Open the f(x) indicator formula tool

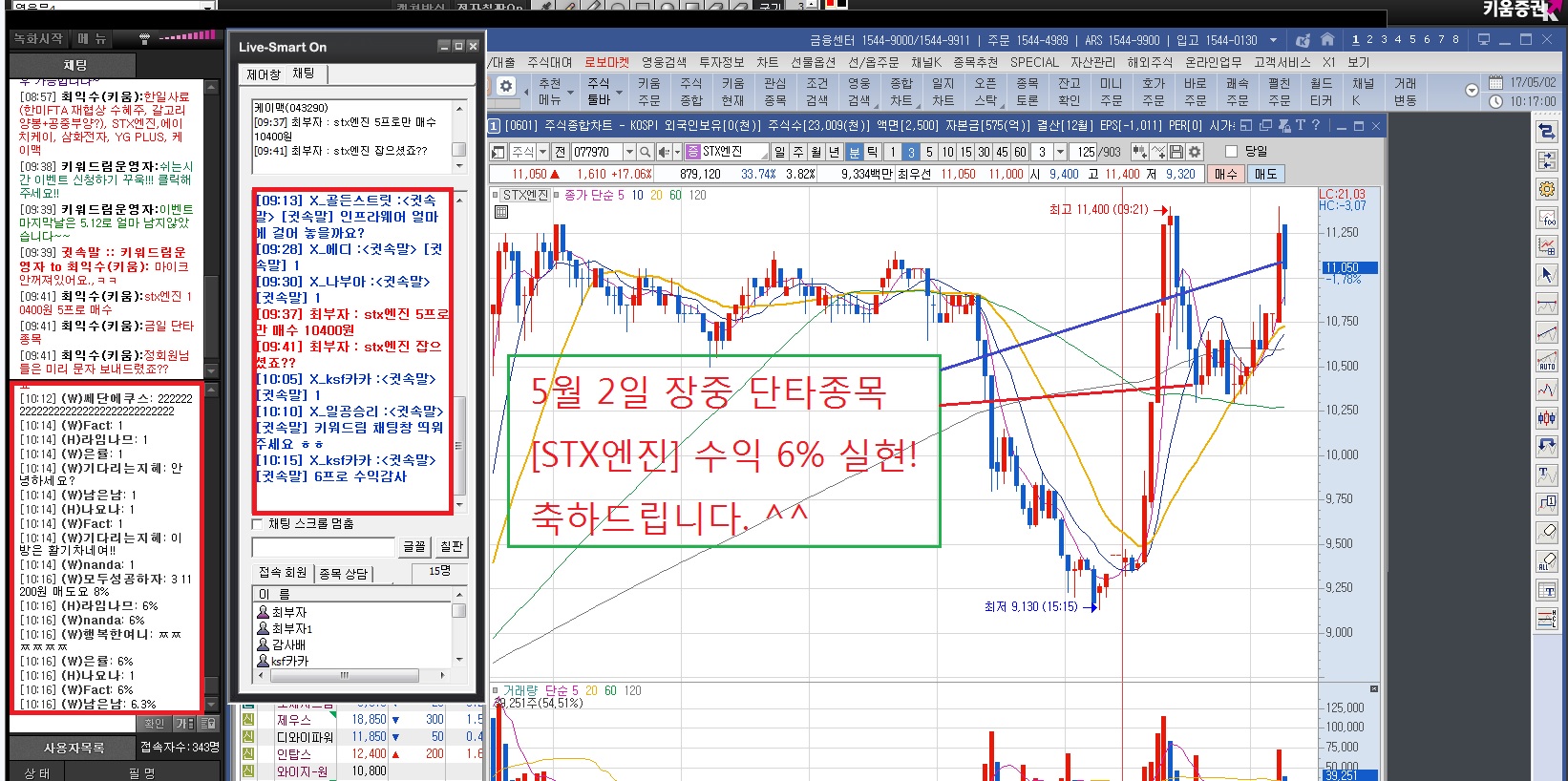[1547, 218]
